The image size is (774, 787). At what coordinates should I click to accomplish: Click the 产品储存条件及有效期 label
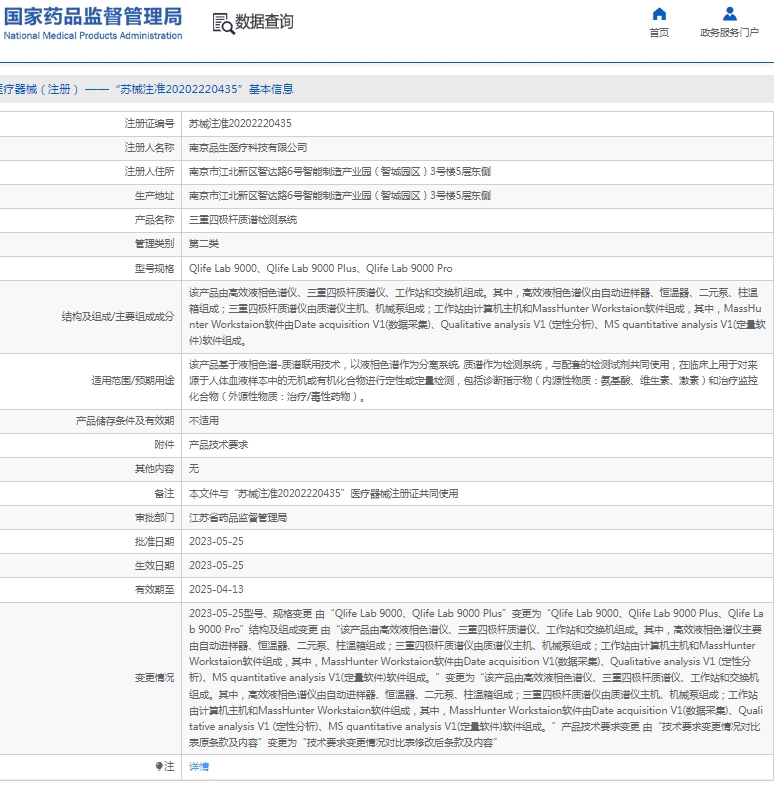(125, 421)
